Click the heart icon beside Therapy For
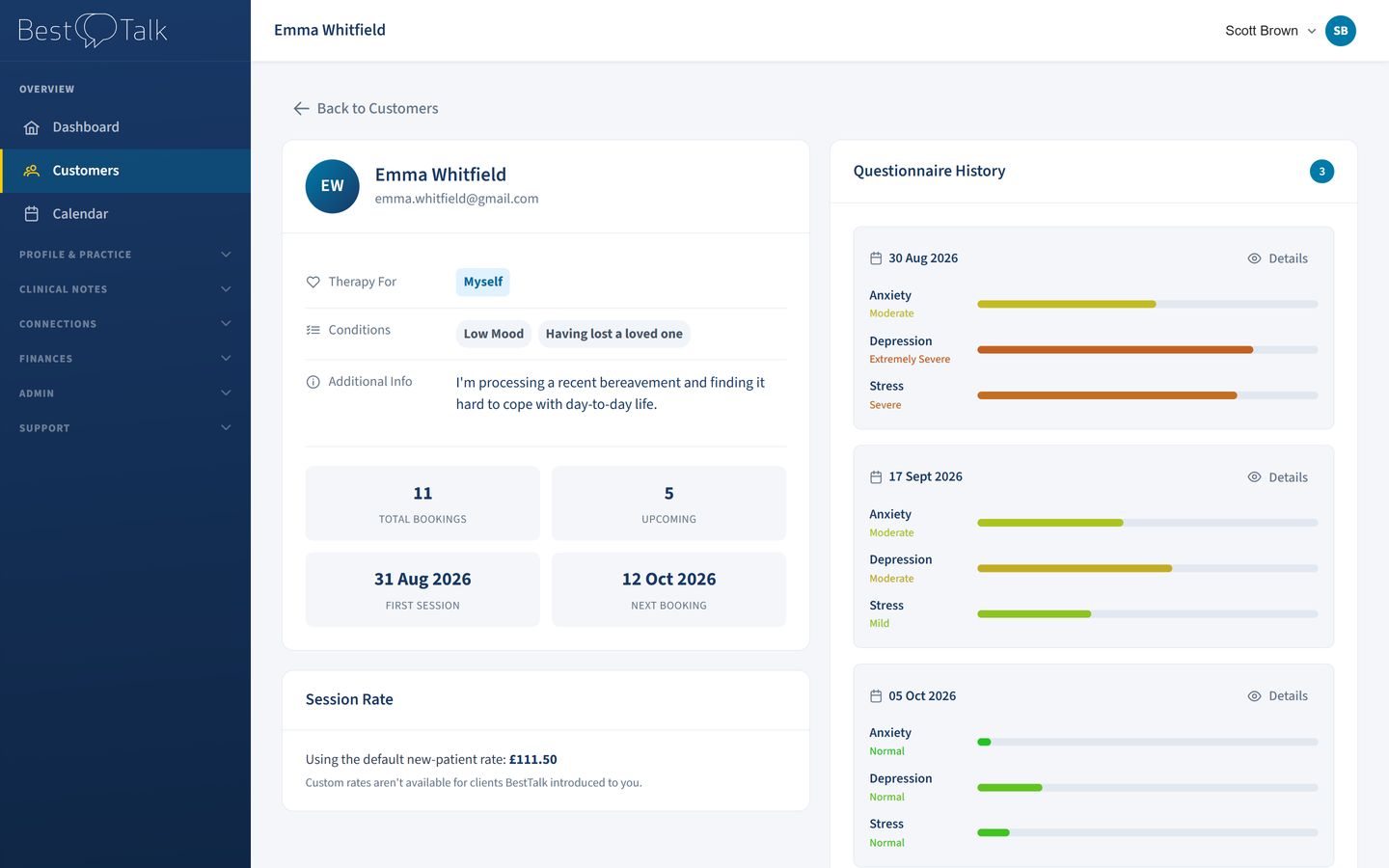The image size is (1389, 868). [313, 283]
